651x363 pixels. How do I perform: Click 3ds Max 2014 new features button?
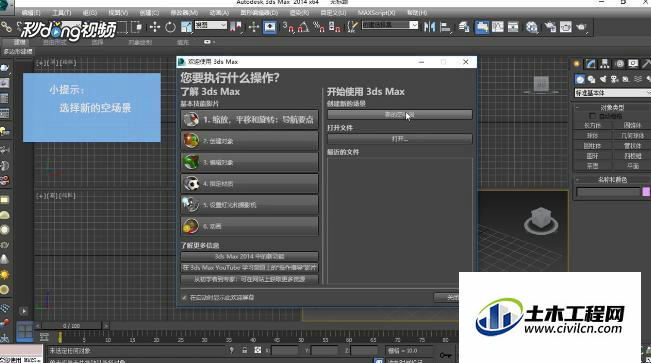click(250, 257)
